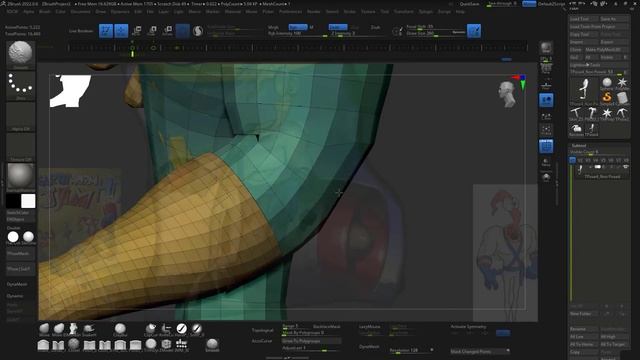Screen dimensions: 640x360
Task: Select the Sphere3D tool thumbnail
Action: [x=607, y=83]
